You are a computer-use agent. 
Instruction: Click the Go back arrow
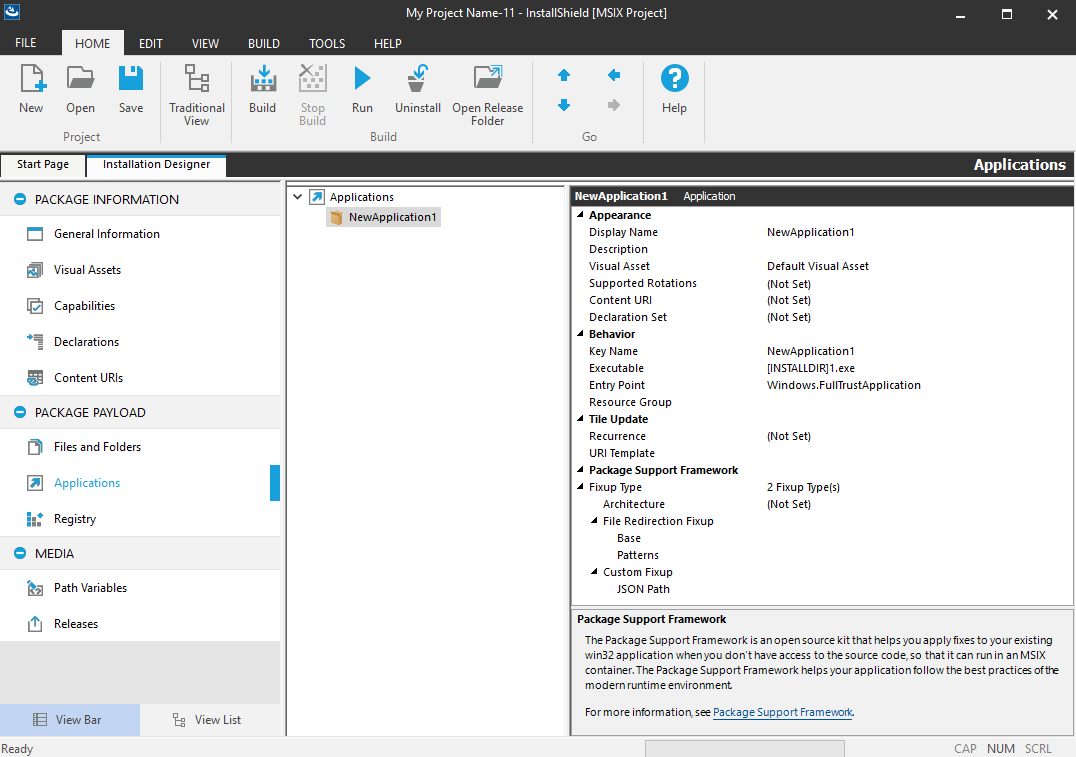614,75
